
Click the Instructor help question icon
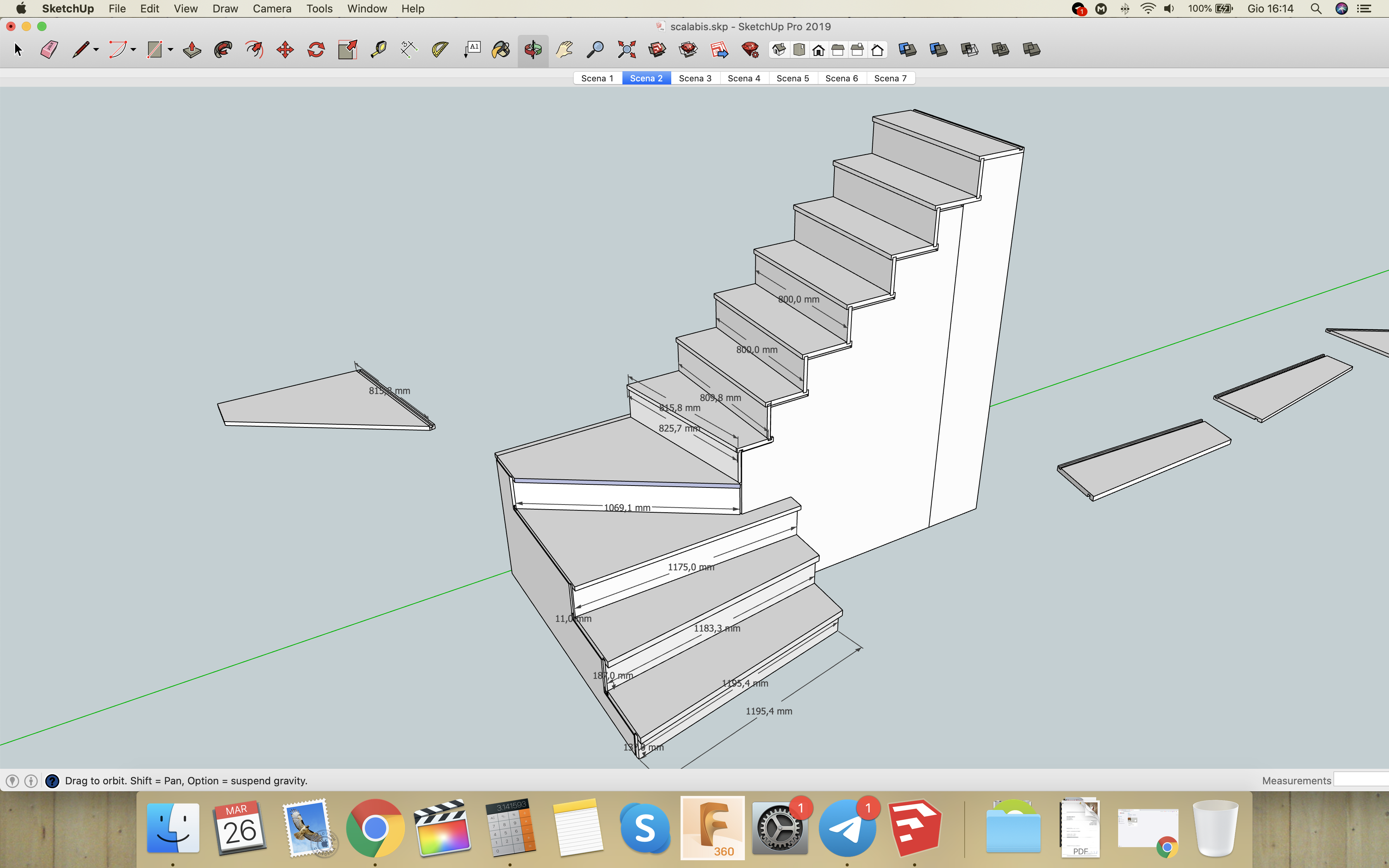(x=52, y=781)
